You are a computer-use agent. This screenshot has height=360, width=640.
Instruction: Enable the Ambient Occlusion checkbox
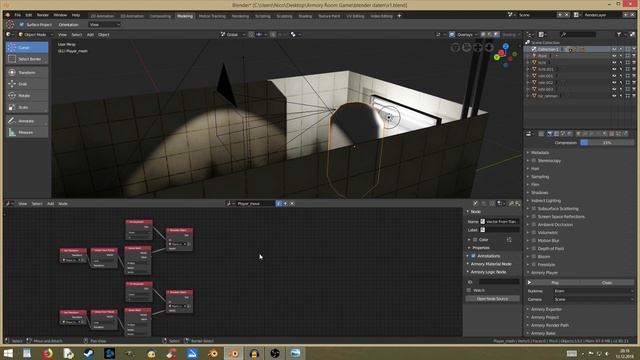click(534, 224)
